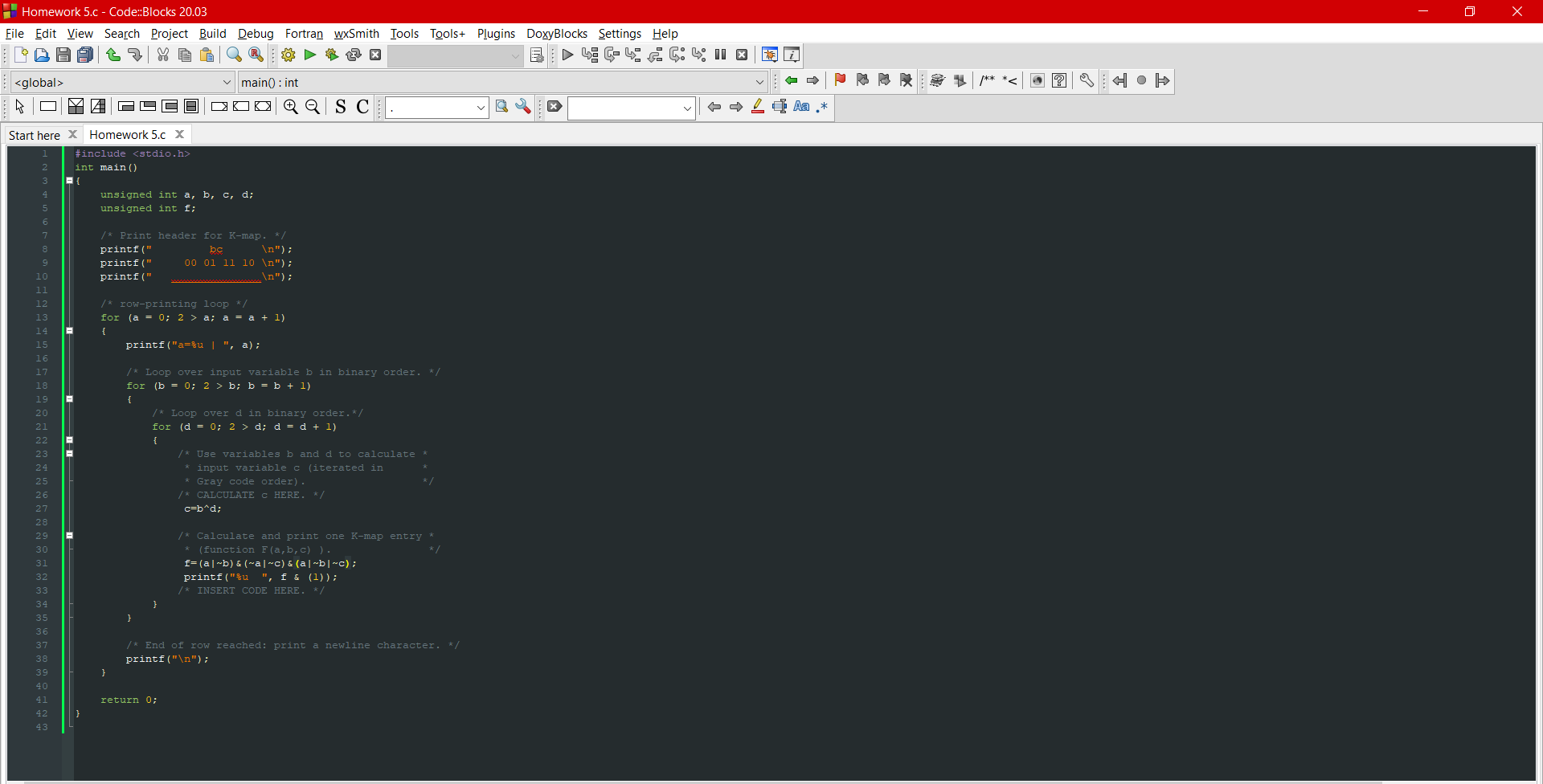This screenshot has width=1543, height=784.
Task: Click the Save file icon
Action: click(63, 55)
